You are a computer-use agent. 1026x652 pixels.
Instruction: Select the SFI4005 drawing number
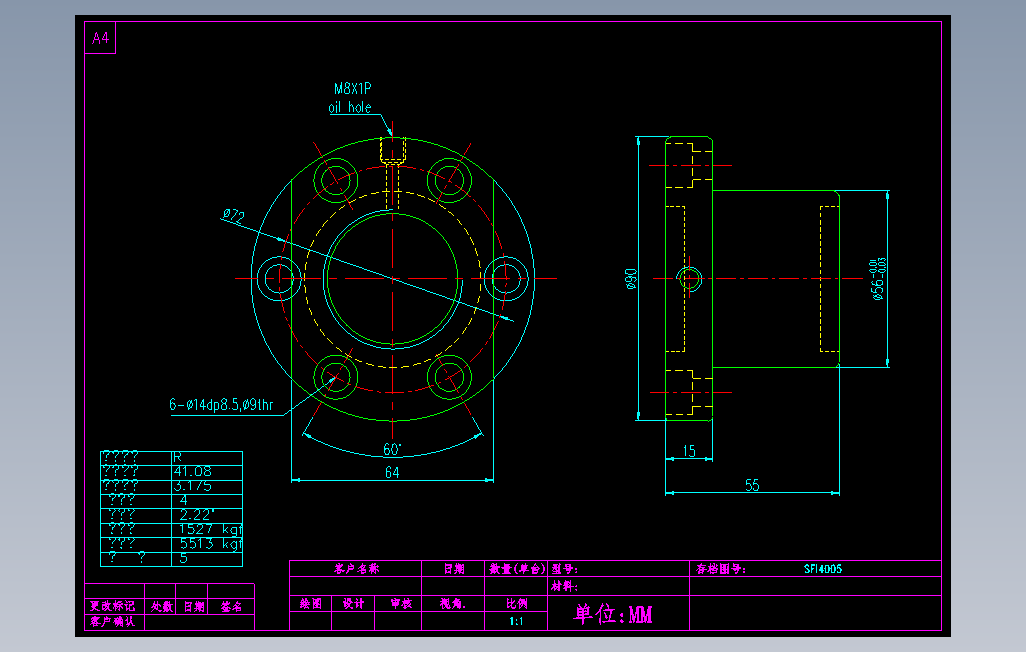[823, 569]
